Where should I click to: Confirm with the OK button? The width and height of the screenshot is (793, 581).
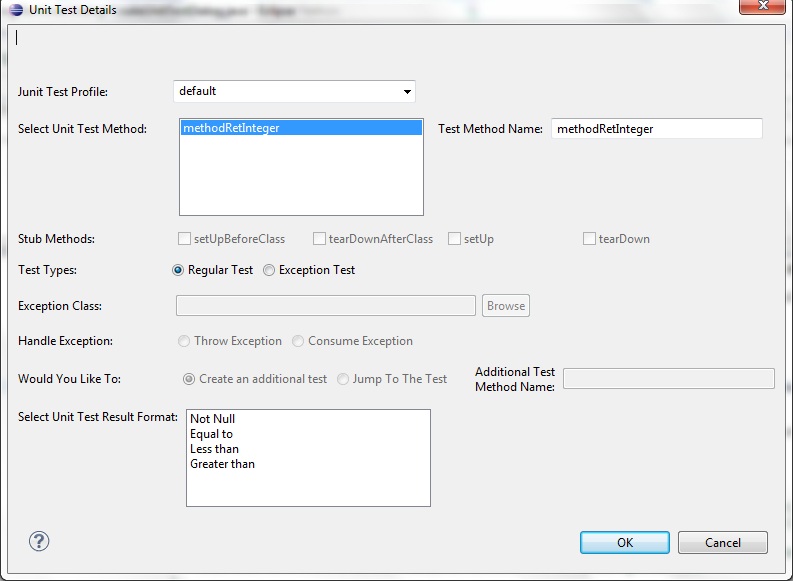click(625, 543)
